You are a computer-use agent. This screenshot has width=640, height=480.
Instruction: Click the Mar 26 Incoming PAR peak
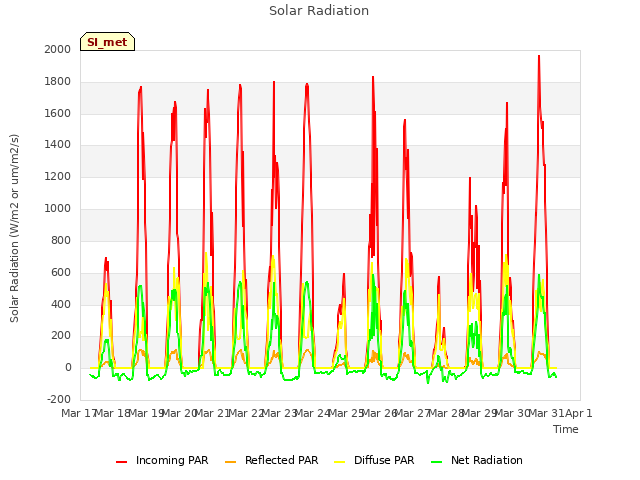point(373,77)
